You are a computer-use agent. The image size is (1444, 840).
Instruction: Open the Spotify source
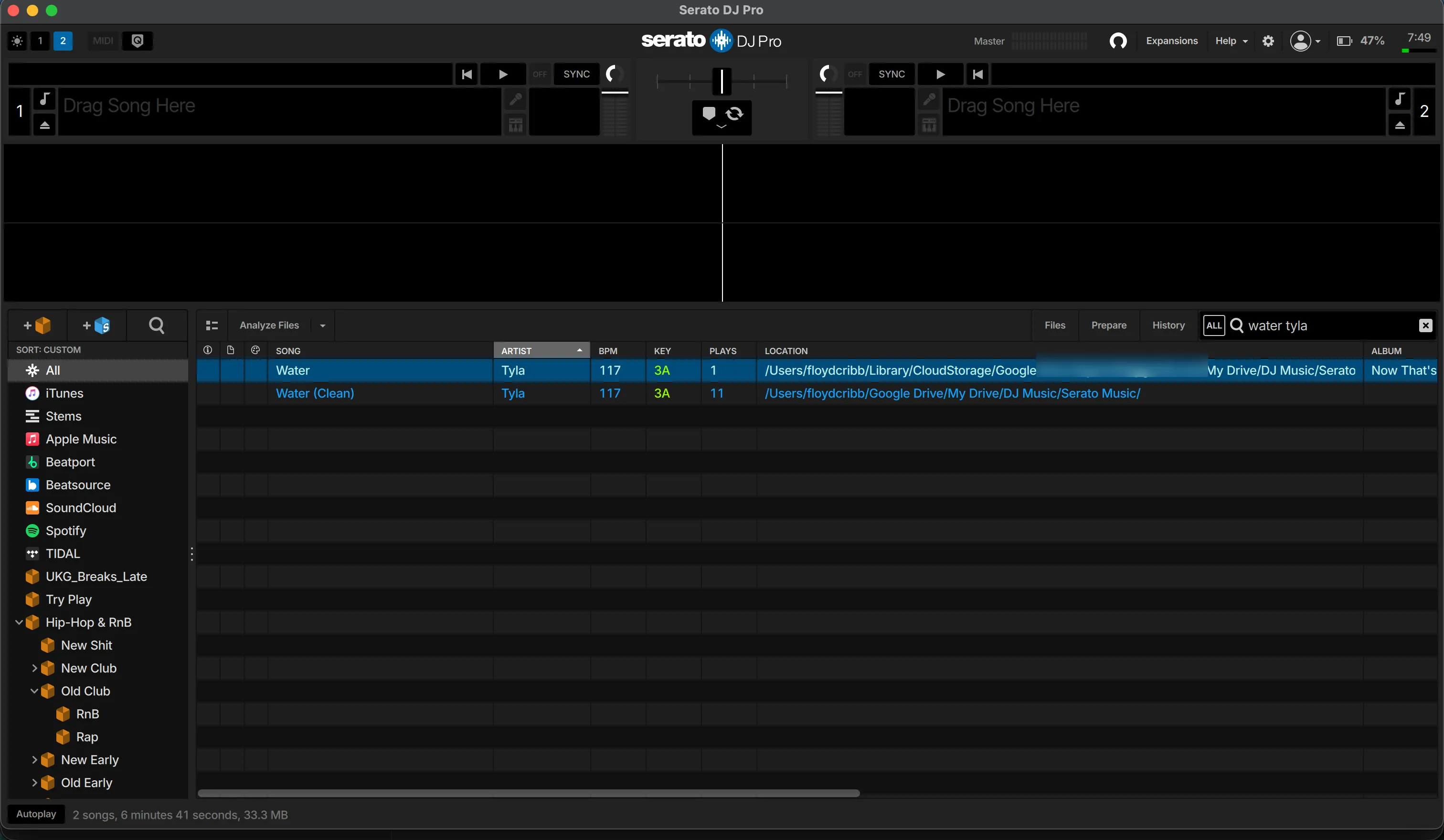[98, 531]
